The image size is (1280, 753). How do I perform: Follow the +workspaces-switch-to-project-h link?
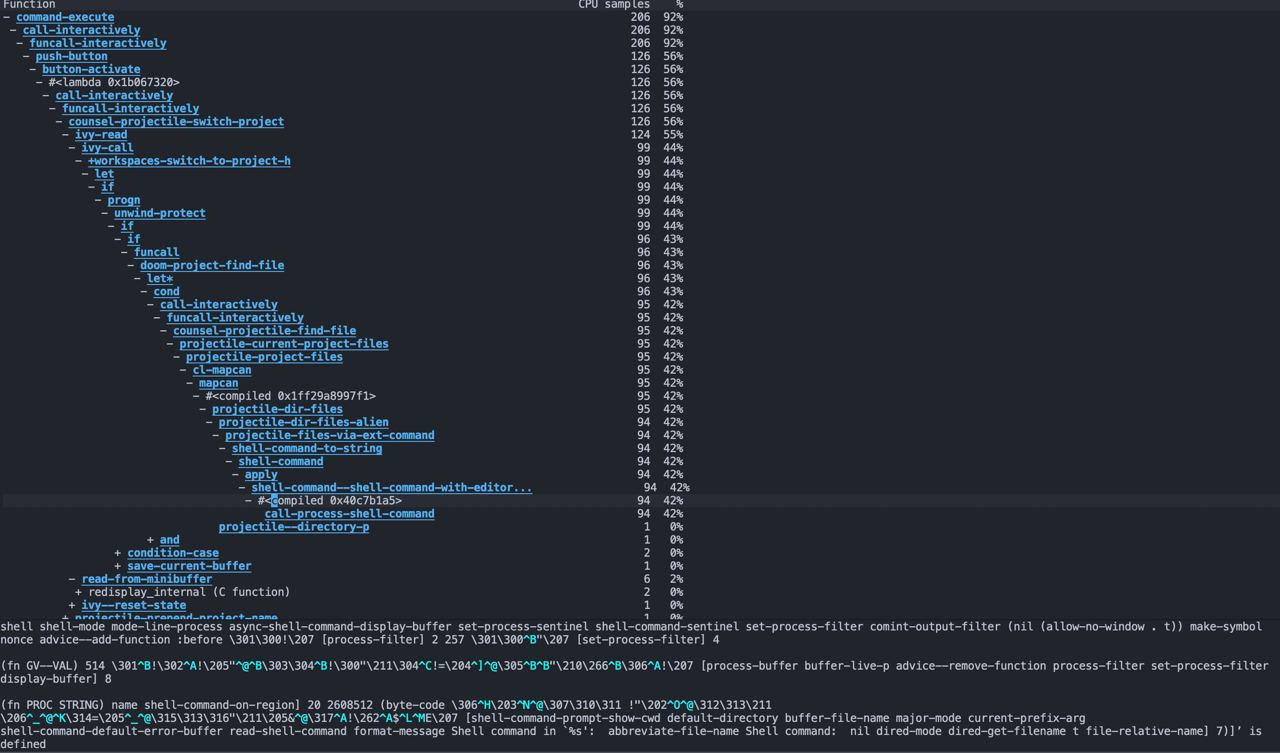click(x=189, y=160)
